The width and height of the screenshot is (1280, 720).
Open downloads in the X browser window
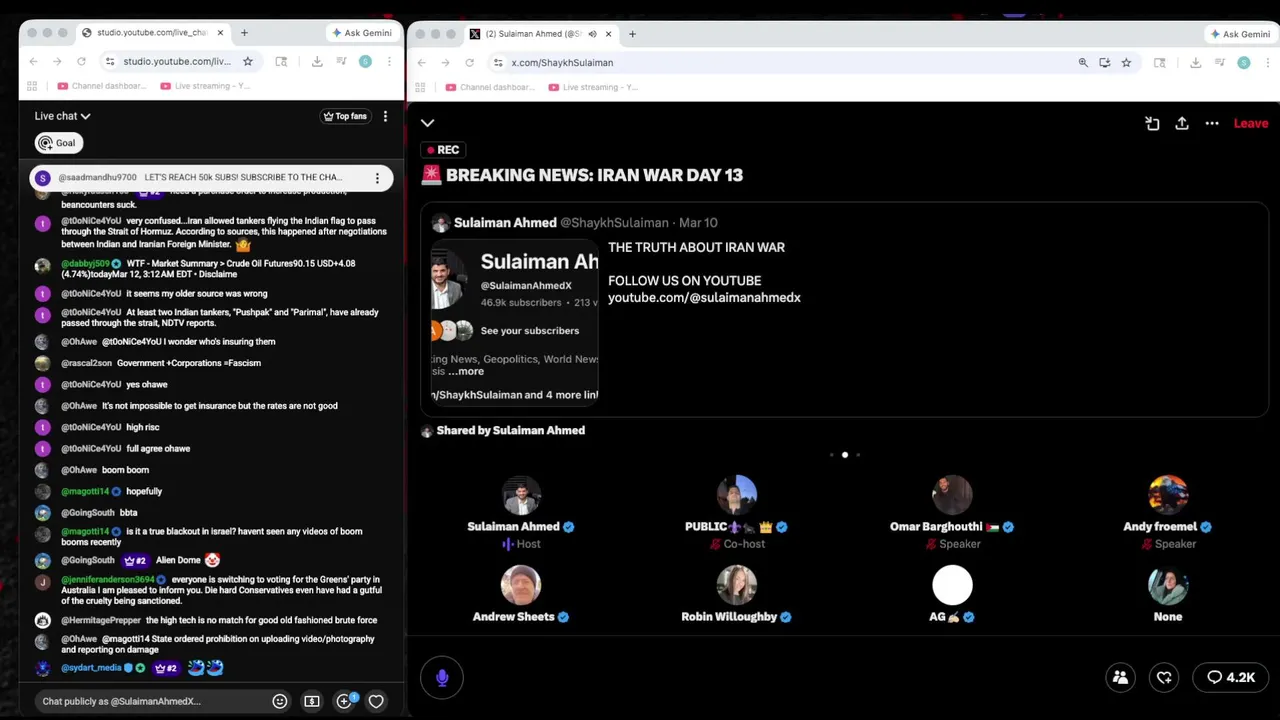(1195, 62)
